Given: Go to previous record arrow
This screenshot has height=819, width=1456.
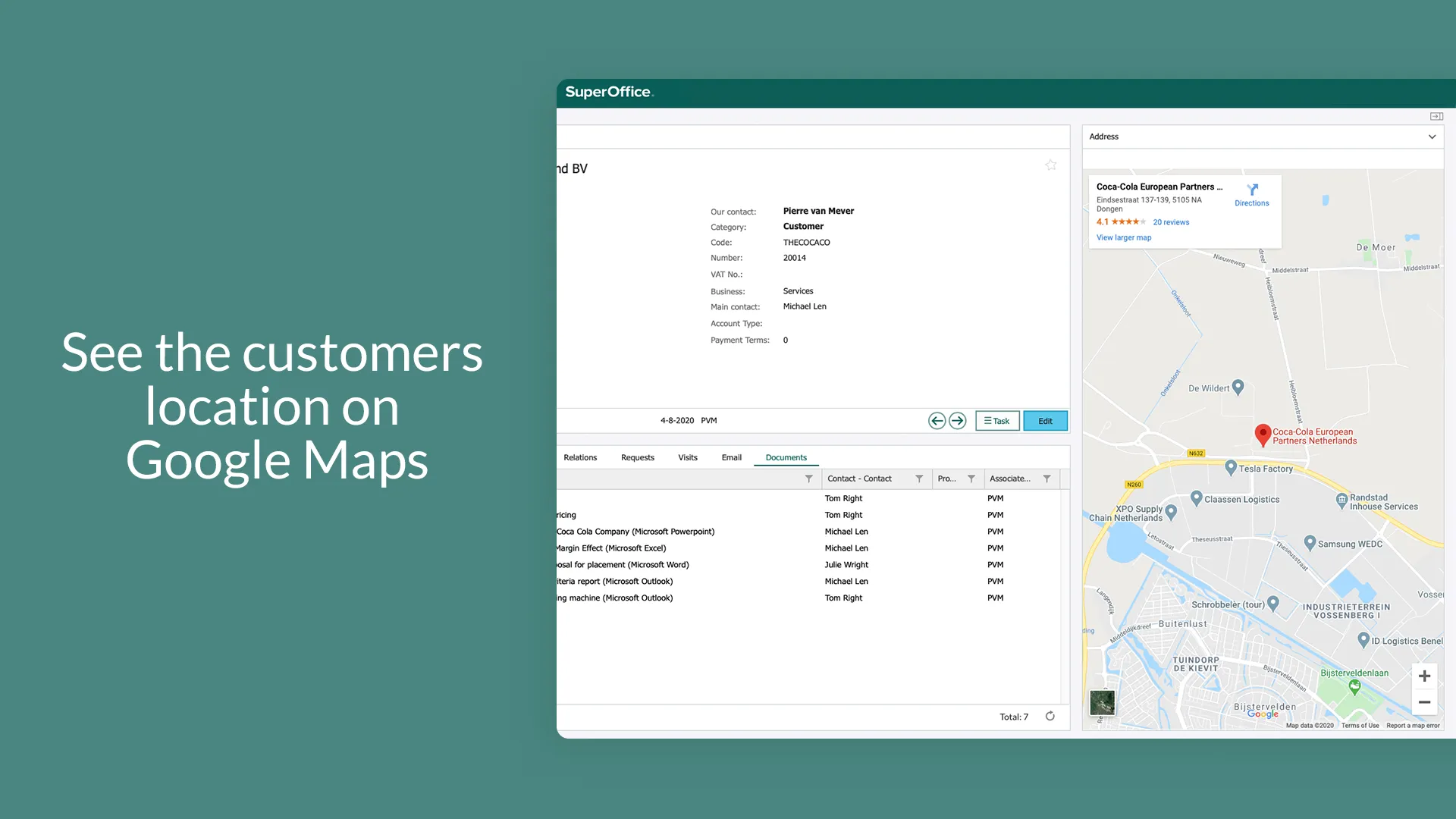Looking at the screenshot, I should (x=937, y=421).
